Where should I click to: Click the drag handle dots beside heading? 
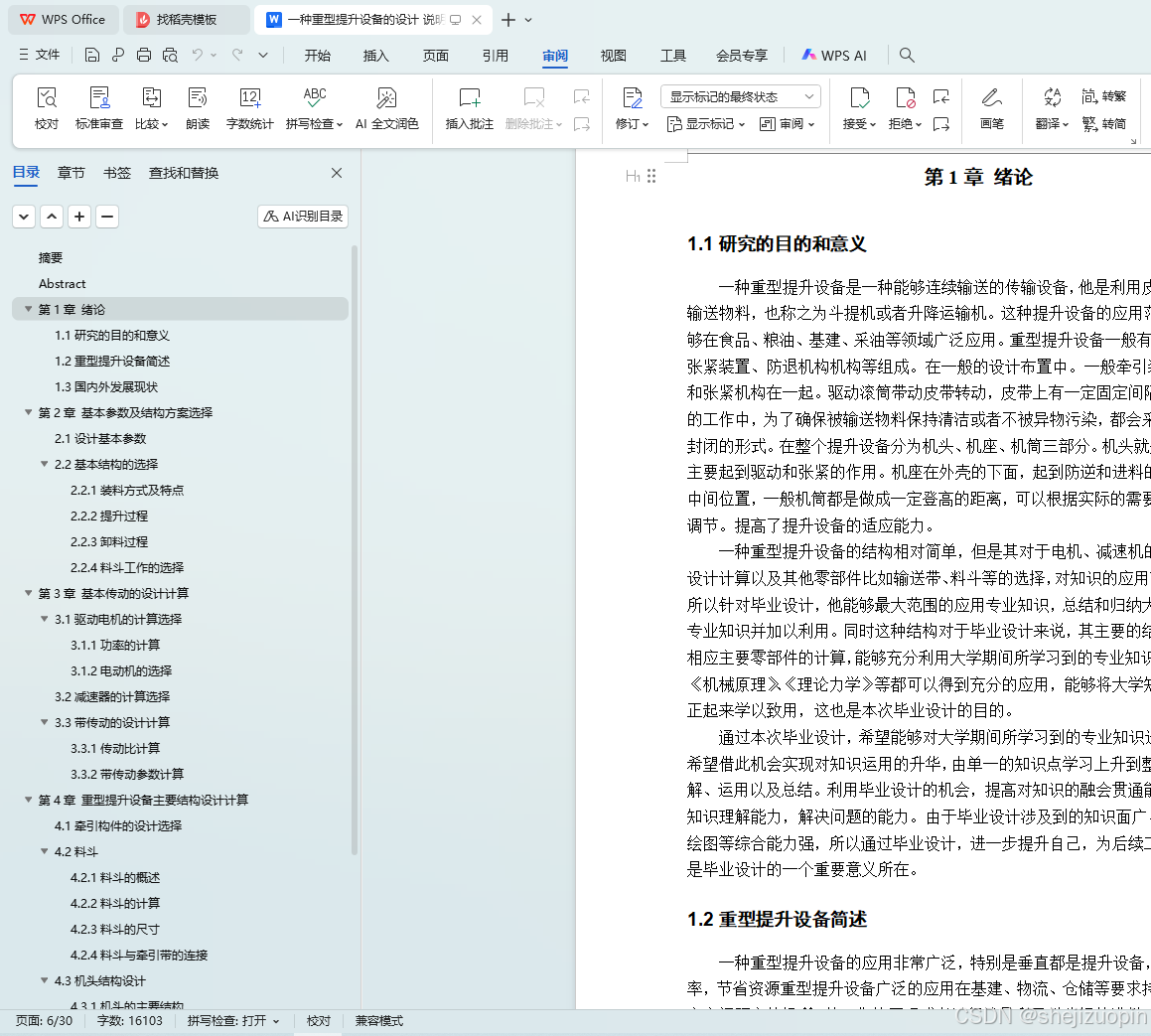[x=651, y=176]
